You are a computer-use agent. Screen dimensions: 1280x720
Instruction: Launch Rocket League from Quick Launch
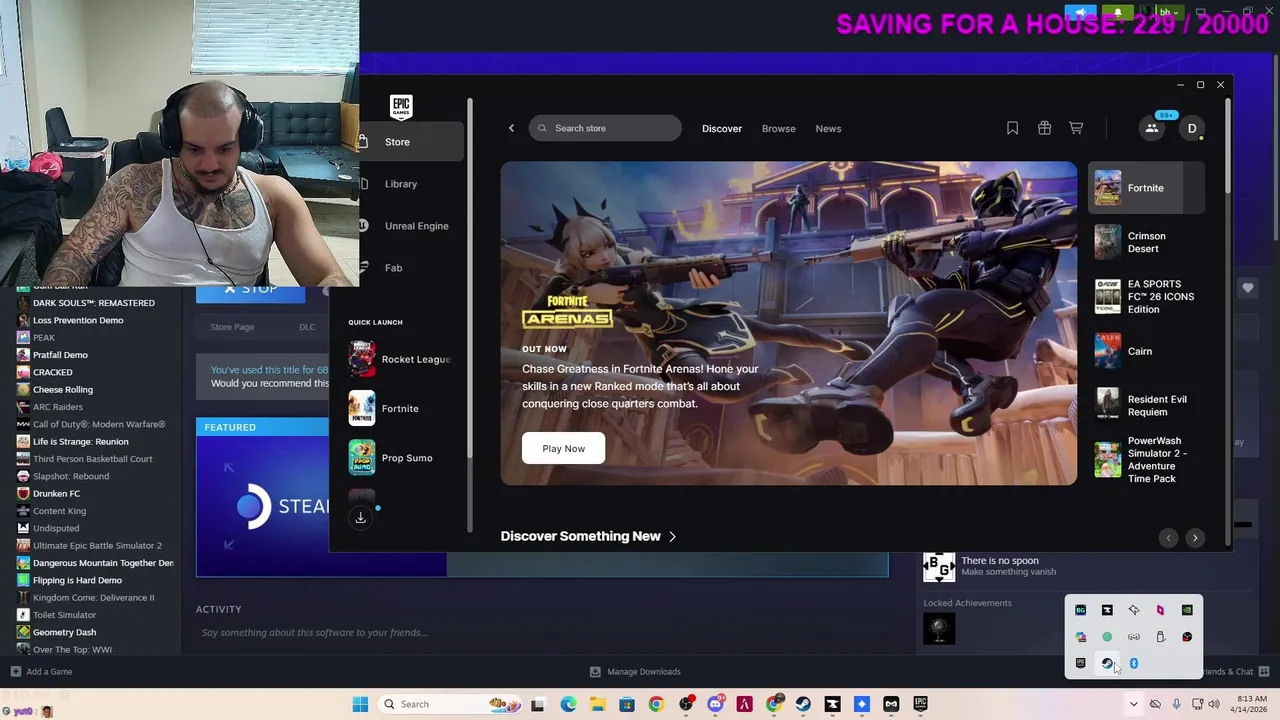pos(399,359)
